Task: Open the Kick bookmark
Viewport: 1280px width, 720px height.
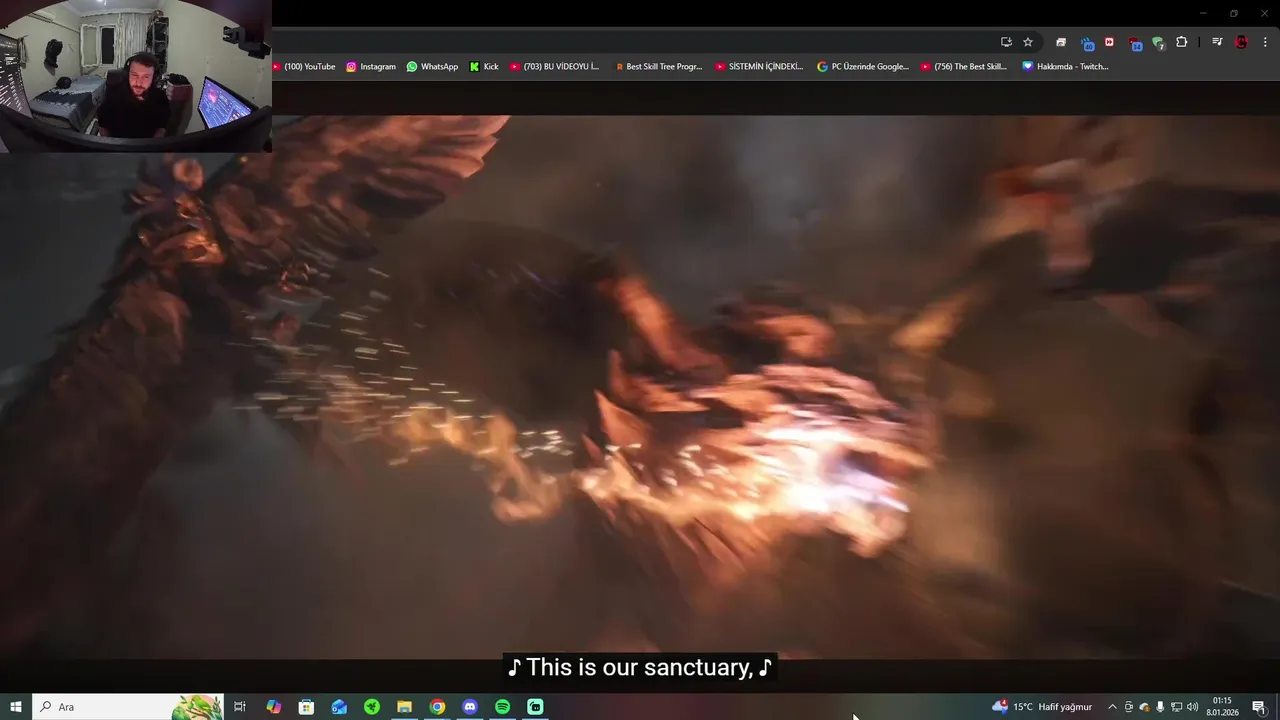Action: coord(484,66)
